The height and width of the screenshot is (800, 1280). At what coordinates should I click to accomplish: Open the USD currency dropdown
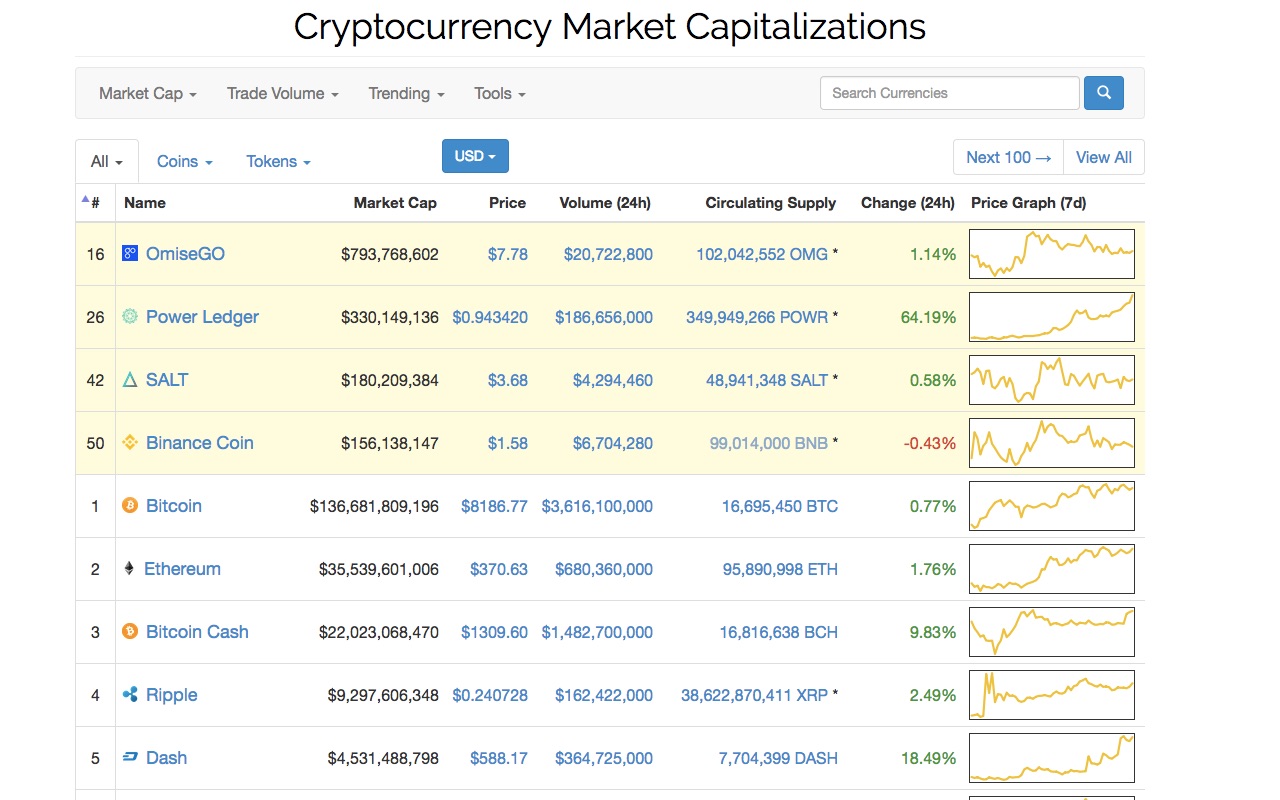[x=474, y=156]
